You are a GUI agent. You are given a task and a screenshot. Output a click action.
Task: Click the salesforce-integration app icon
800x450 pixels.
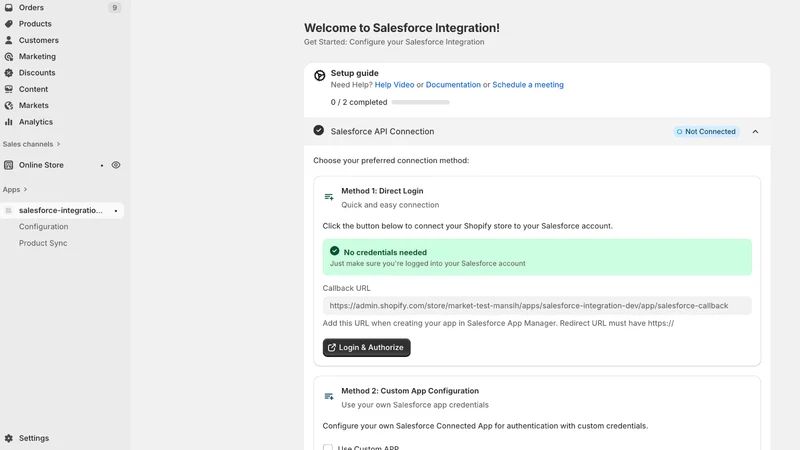9,211
